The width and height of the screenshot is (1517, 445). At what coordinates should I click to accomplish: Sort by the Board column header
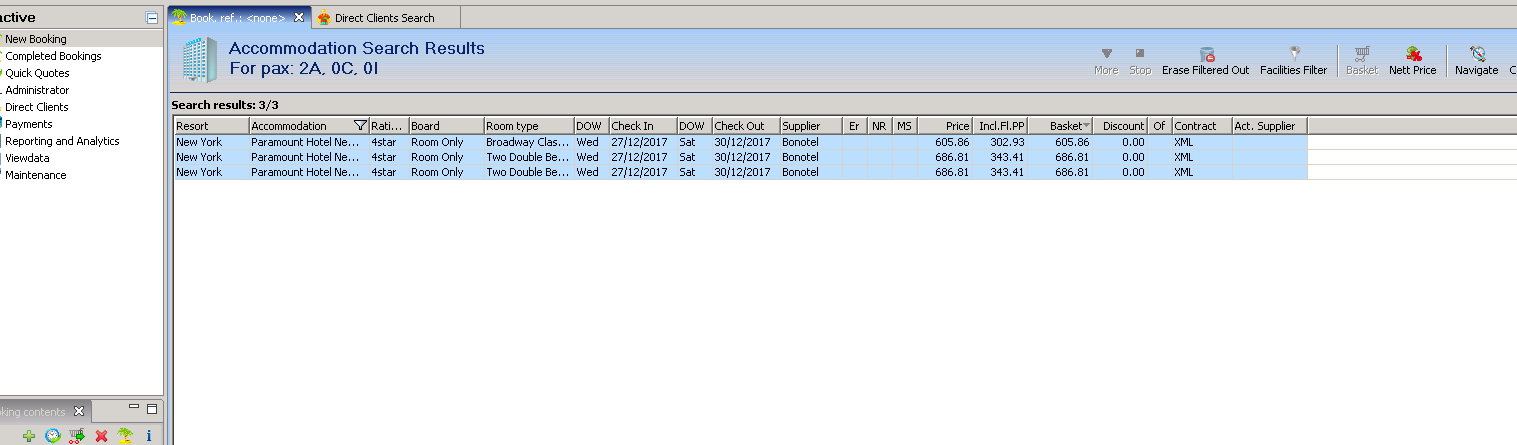click(446, 126)
